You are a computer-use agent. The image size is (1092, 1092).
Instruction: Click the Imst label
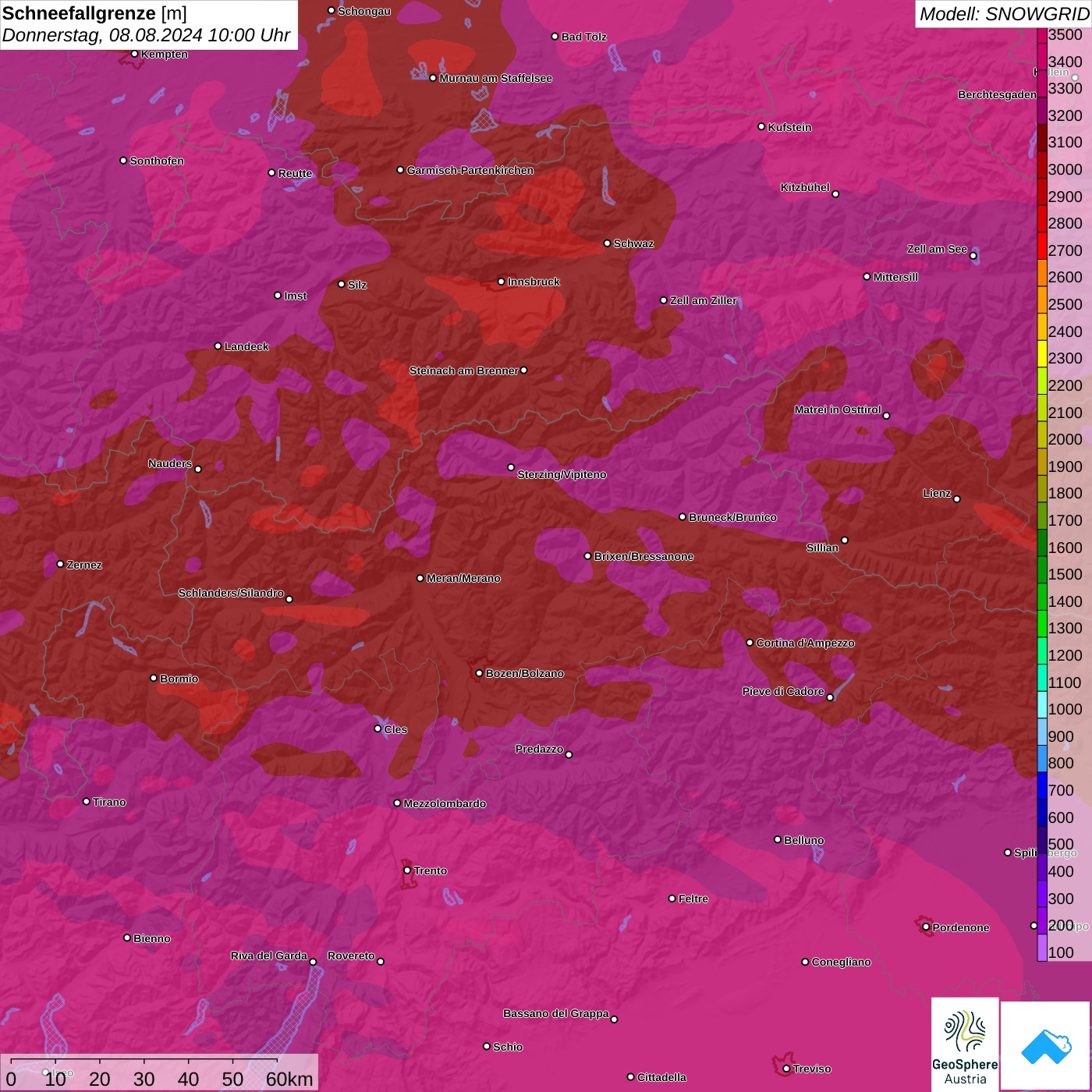click(296, 296)
